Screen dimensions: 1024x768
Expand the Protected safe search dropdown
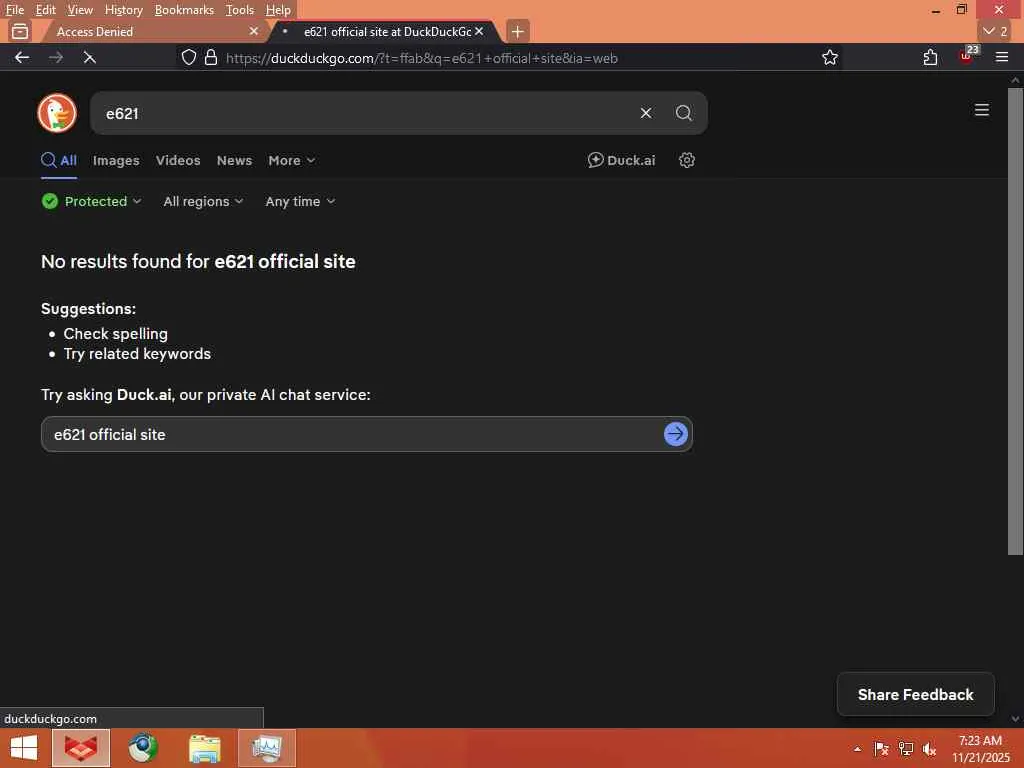tap(91, 201)
